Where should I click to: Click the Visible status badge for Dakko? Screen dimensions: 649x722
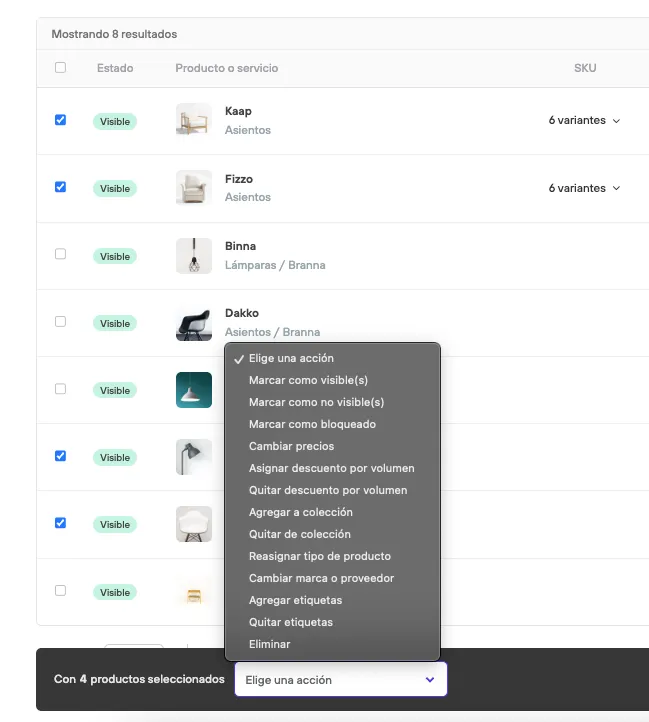tap(115, 324)
